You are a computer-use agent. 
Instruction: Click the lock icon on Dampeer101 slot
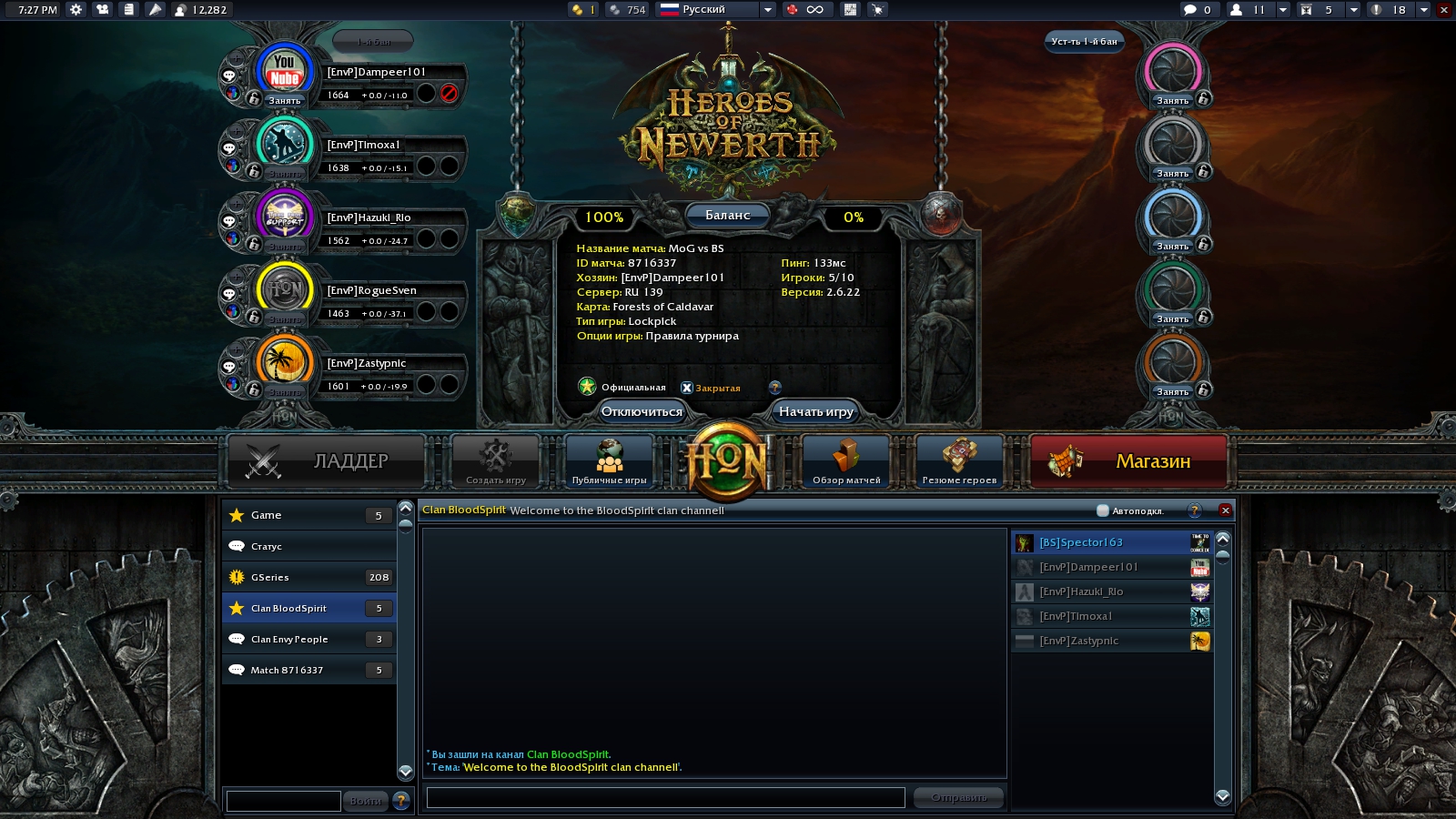[x=254, y=97]
